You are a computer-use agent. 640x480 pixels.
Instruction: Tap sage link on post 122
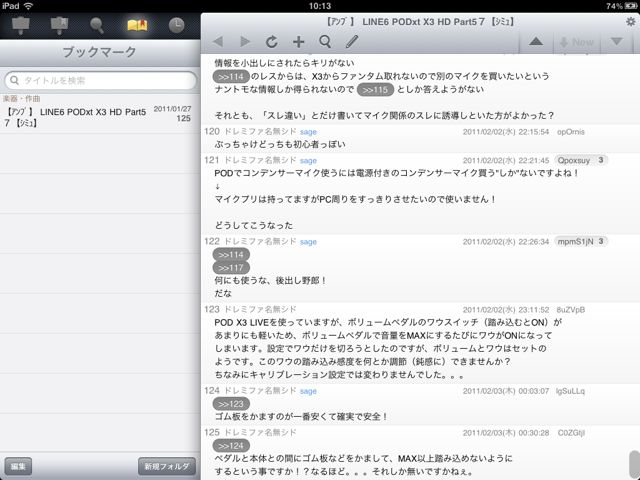click(308, 242)
